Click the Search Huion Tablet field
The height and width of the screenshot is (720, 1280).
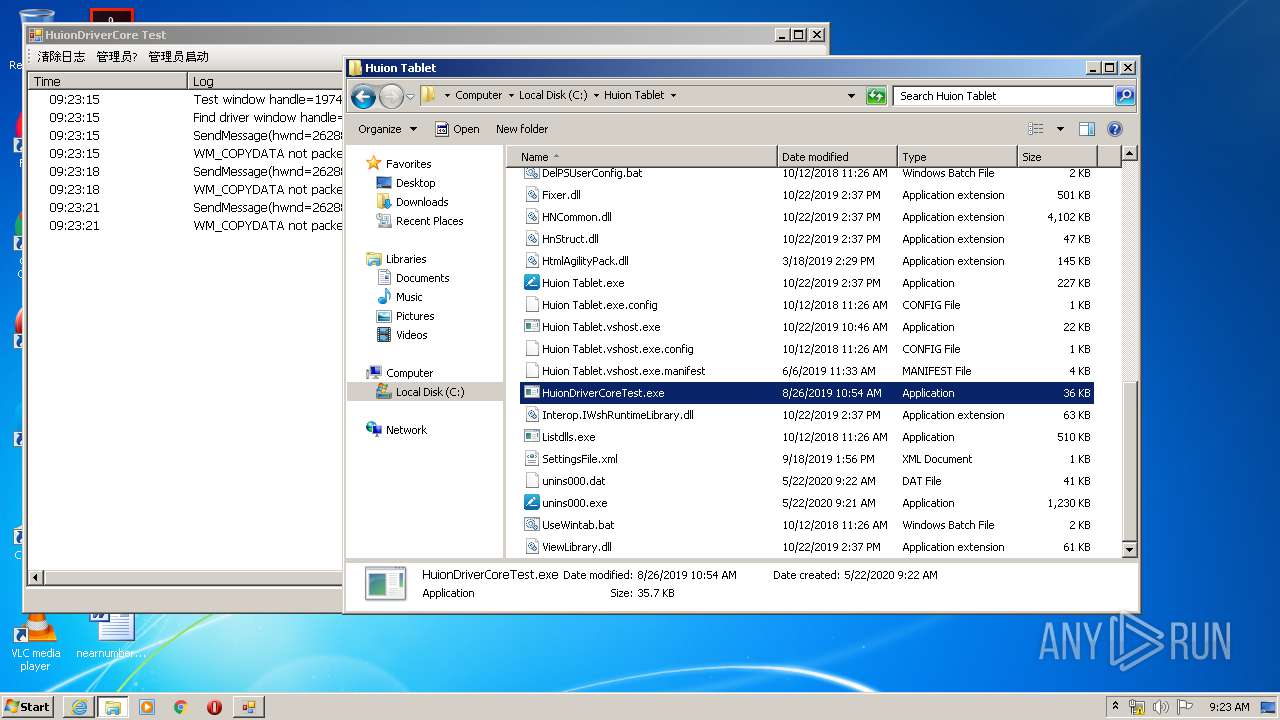[1003, 96]
